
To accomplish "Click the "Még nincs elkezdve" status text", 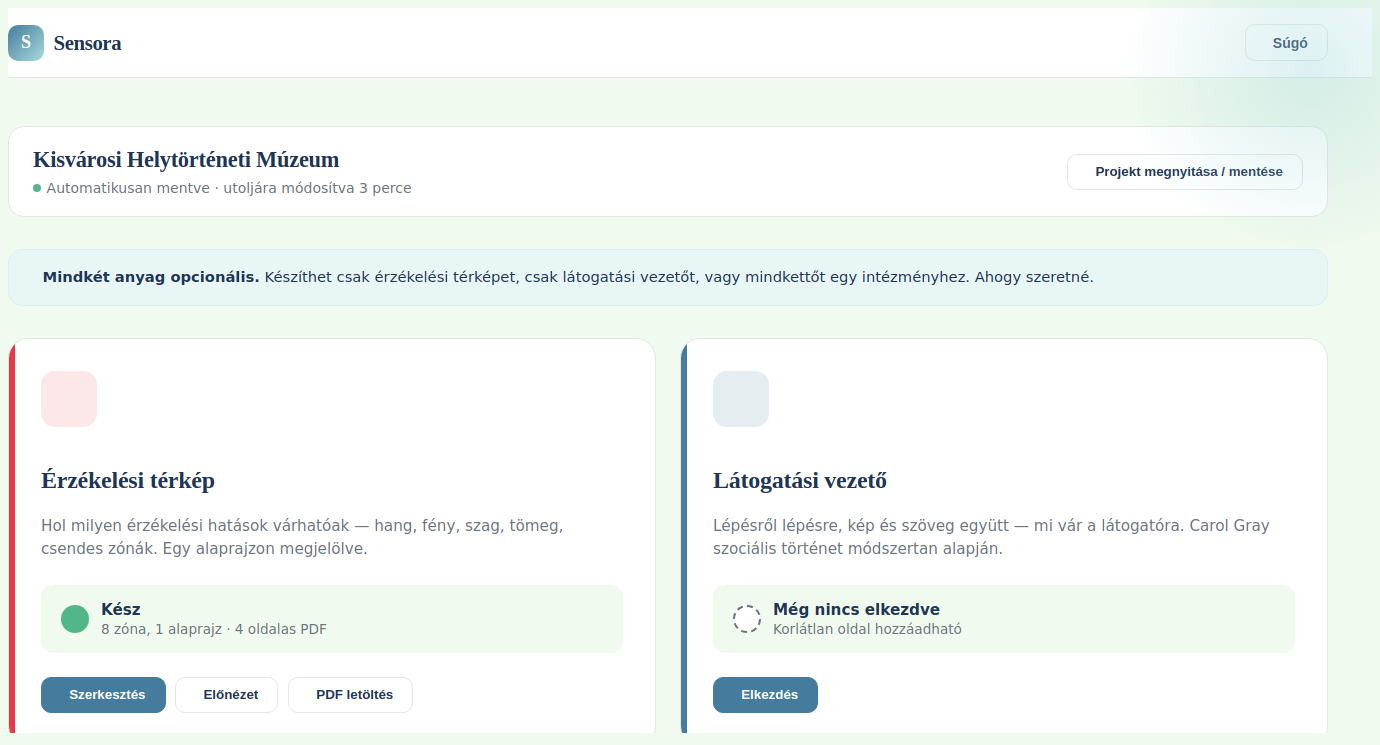I will coord(856,609).
